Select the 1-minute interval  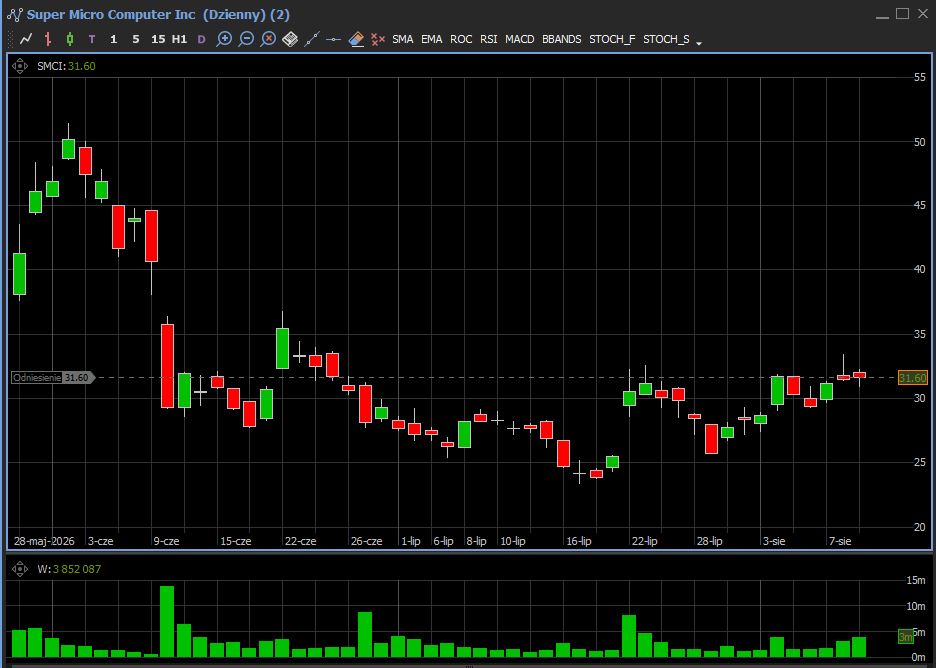pos(113,39)
